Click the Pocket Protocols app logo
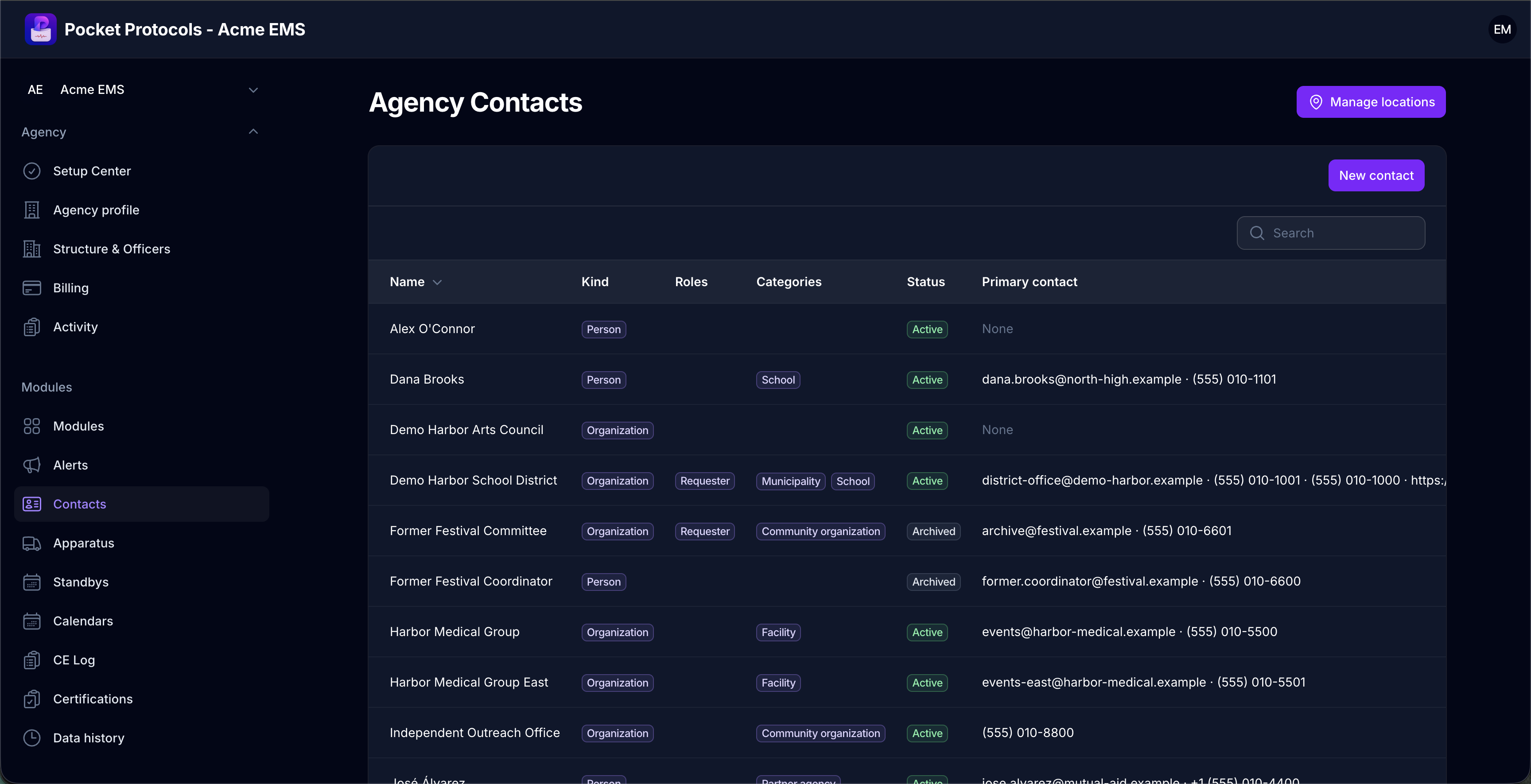The width and height of the screenshot is (1531, 784). click(x=40, y=29)
